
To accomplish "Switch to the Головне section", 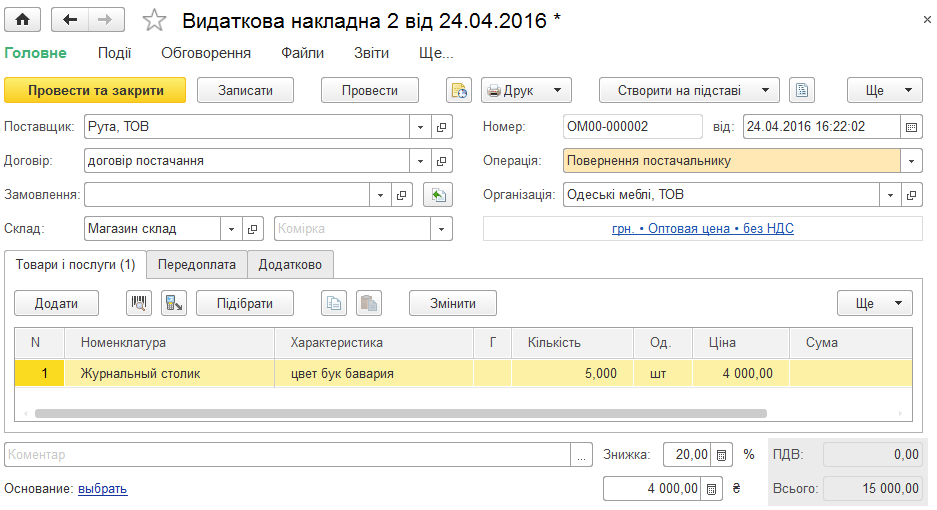I will (x=35, y=53).
